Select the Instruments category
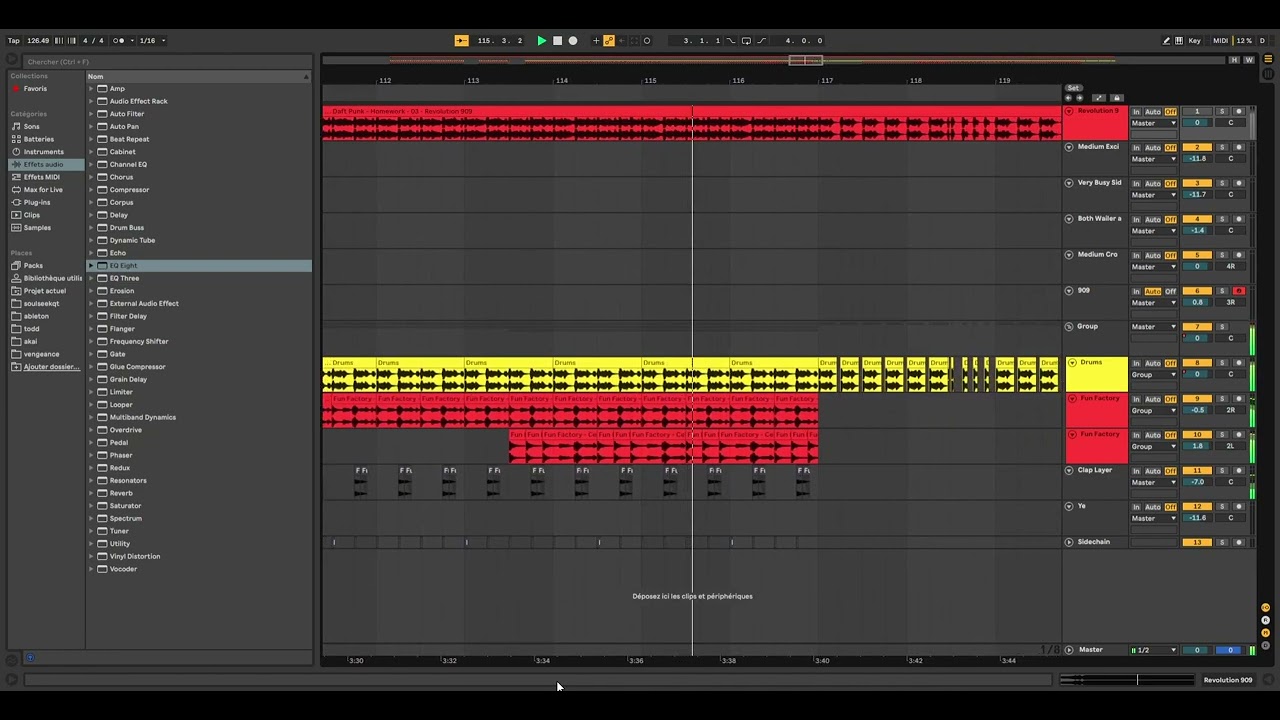The height and width of the screenshot is (720, 1280). click(x=43, y=152)
